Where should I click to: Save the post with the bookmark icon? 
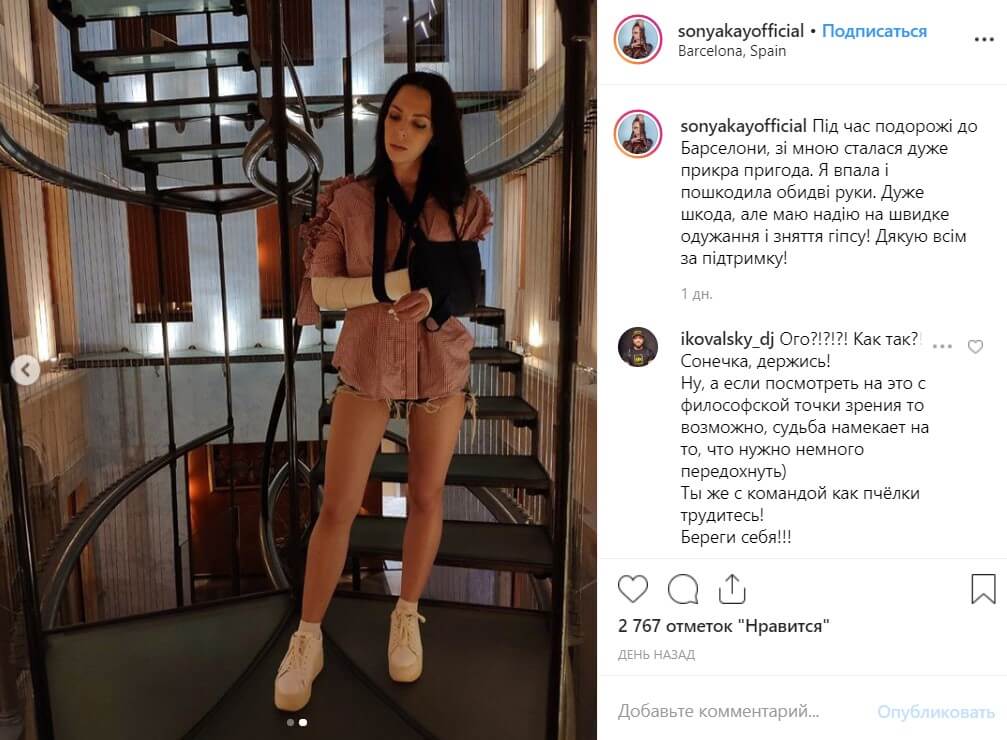pyautogui.click(x=983, y=588)
